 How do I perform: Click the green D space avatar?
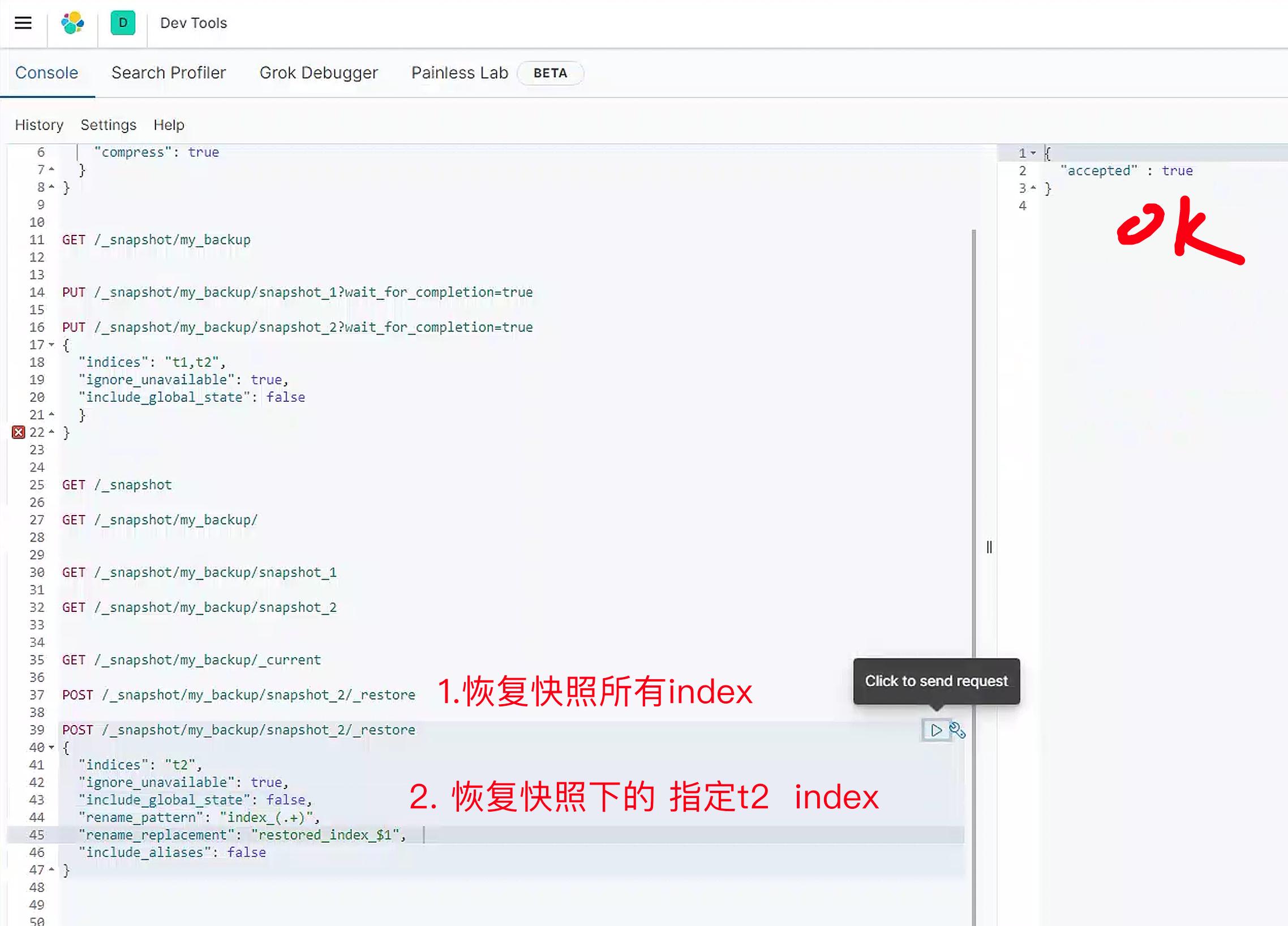pyautogui.click(x=123, y=23)
